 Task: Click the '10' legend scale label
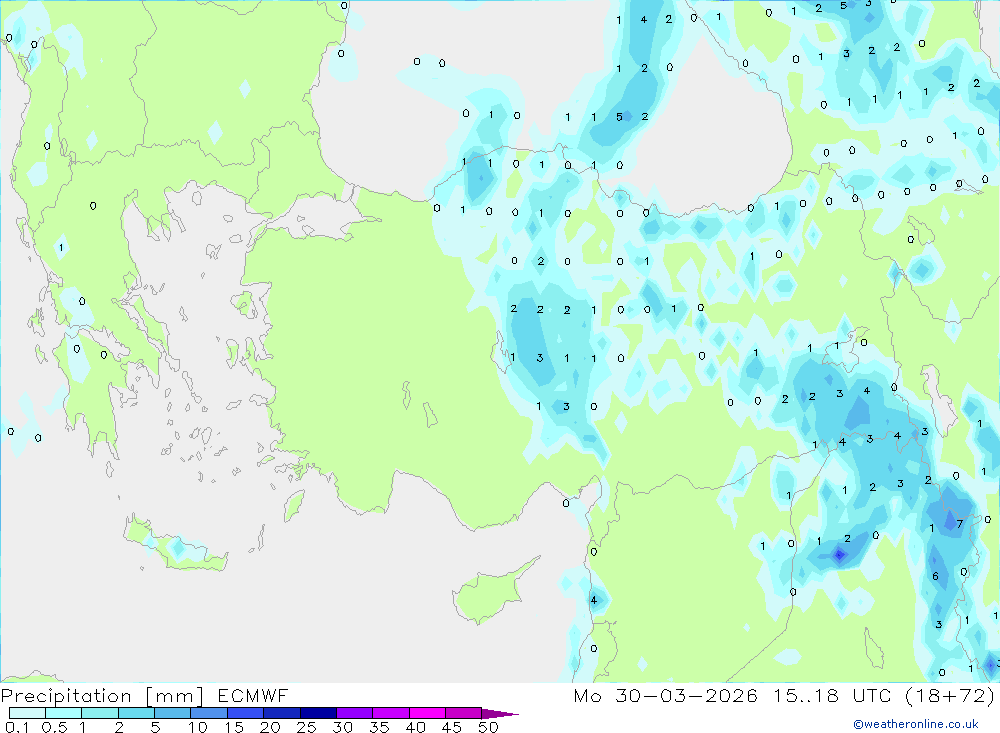click(x=198, y=727)
